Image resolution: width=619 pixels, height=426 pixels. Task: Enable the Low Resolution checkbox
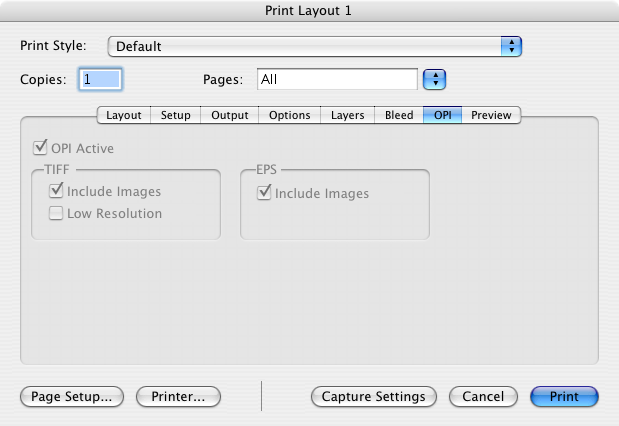click(x=57, y=213)
